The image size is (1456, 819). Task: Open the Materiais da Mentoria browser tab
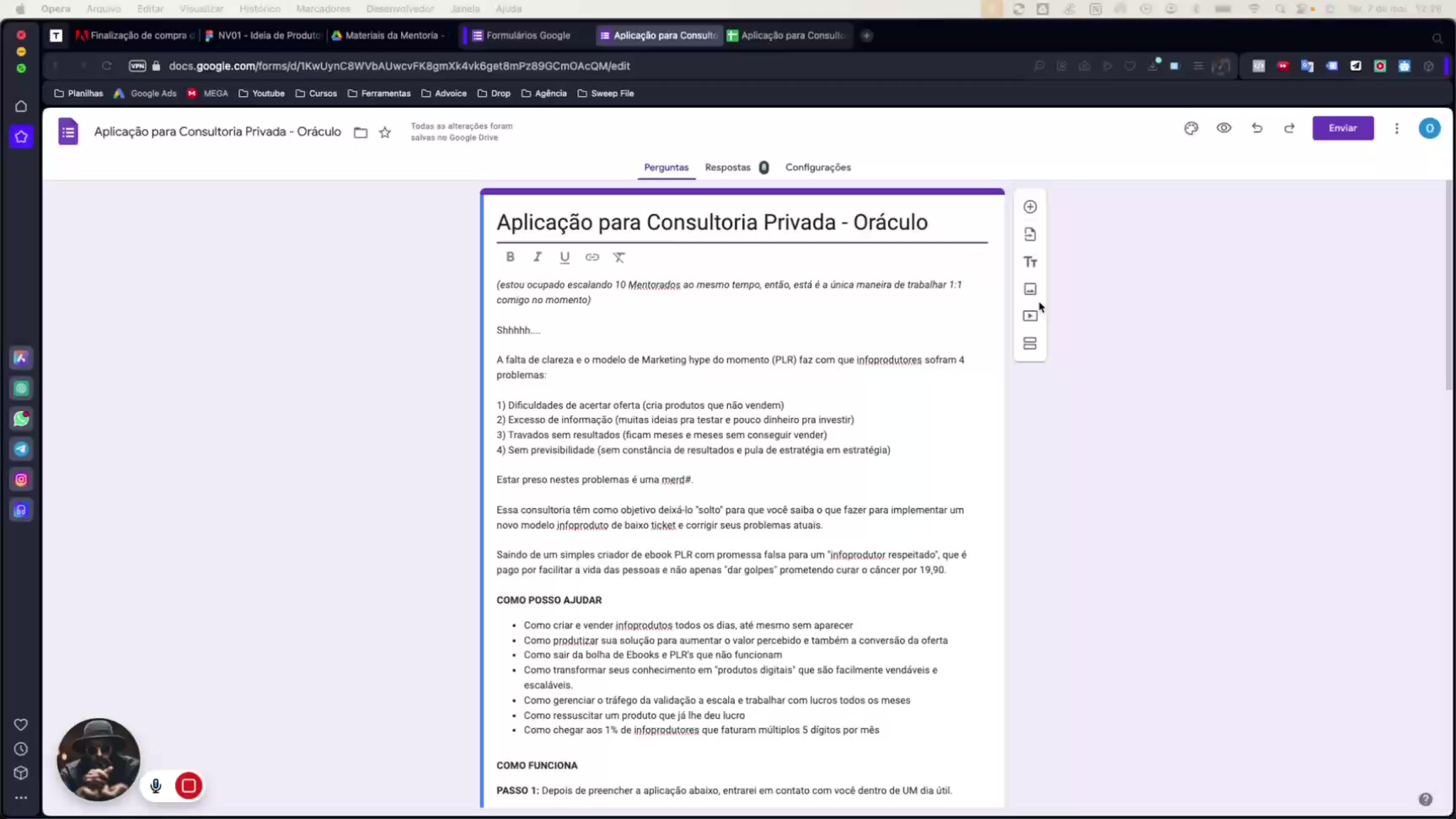(x=389, y=35)
